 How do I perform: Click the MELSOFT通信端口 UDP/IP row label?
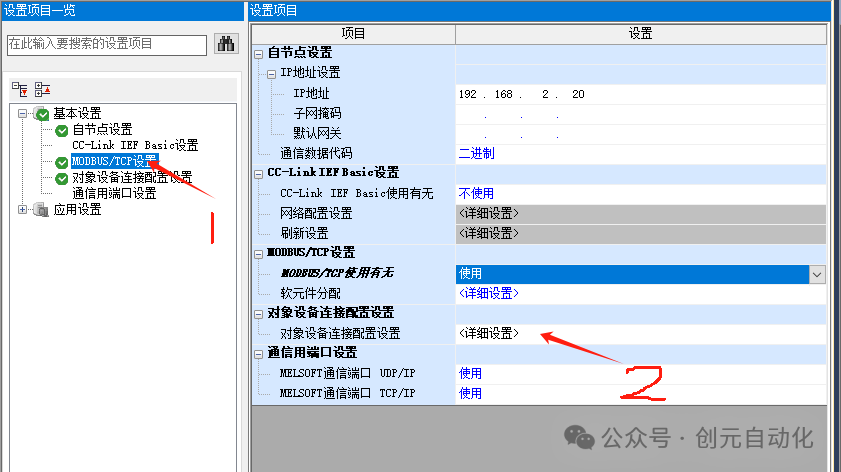click(x=348, y=373)
